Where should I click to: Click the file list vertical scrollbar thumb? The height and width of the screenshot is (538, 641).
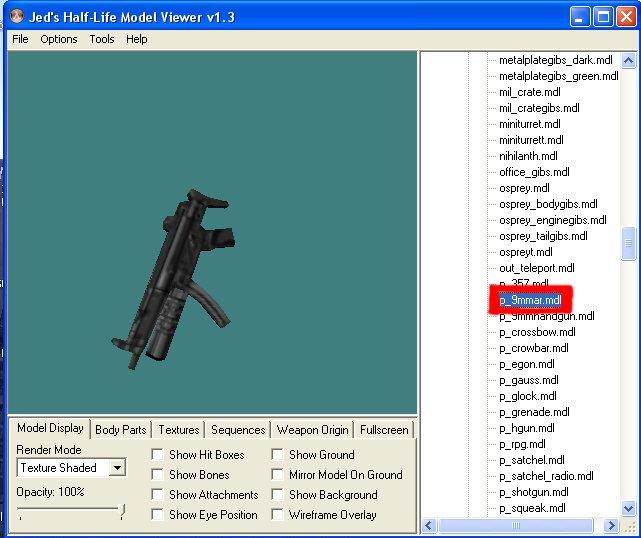[x=629, y=243]
